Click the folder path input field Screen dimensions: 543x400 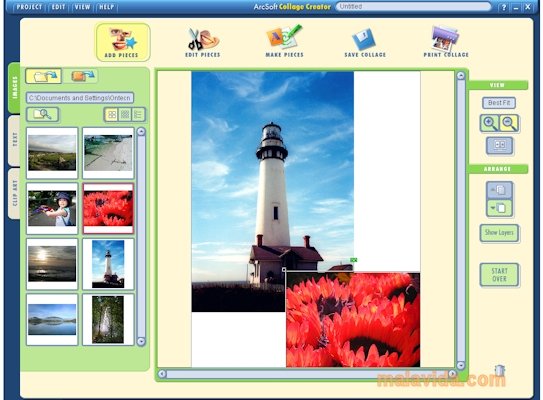[x=80, y=98]
